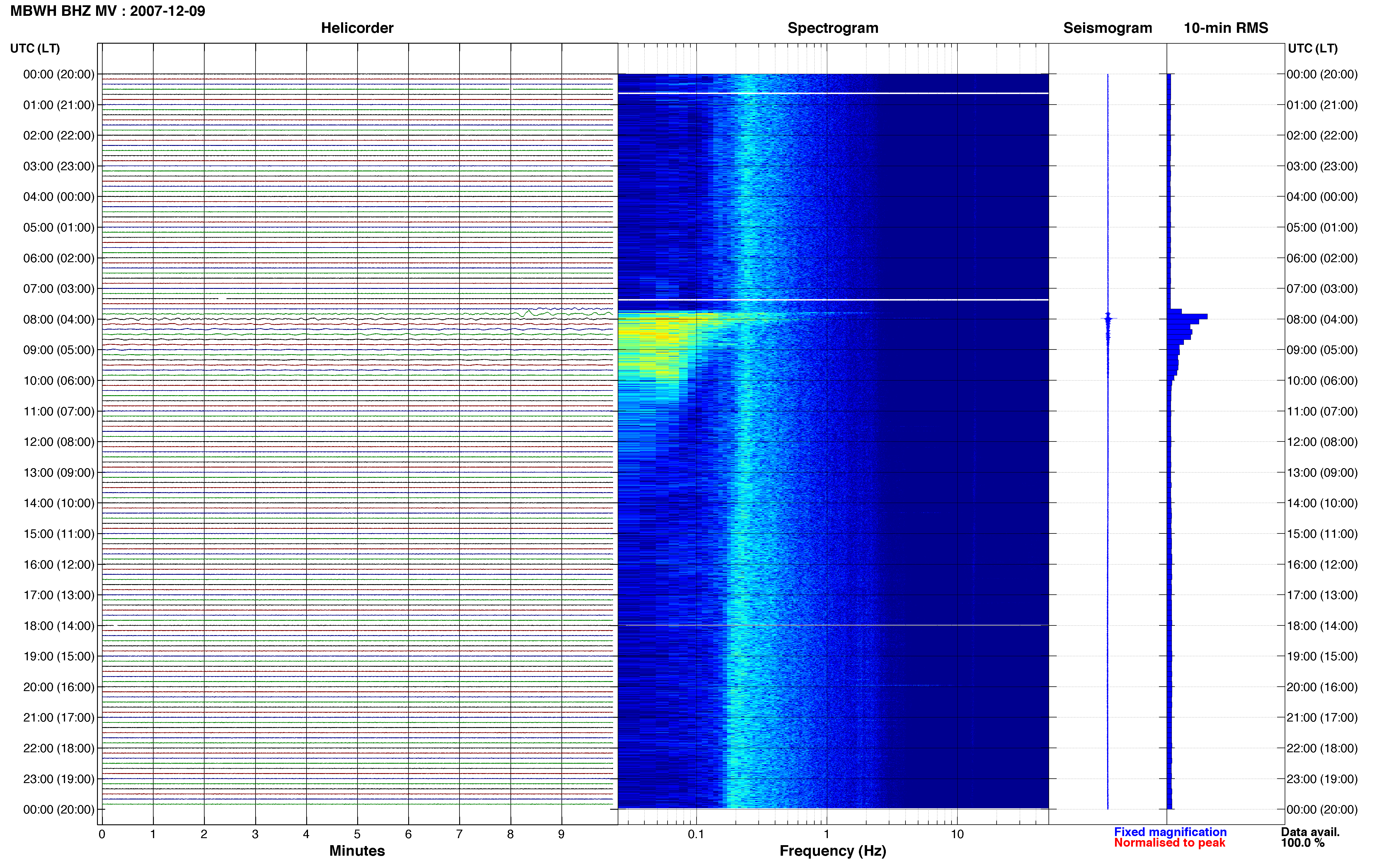The width and height of the screenshot is (1389, 868).
Task: Click the left '01:00 (21:00)' time label
Action: coord(59,105)
